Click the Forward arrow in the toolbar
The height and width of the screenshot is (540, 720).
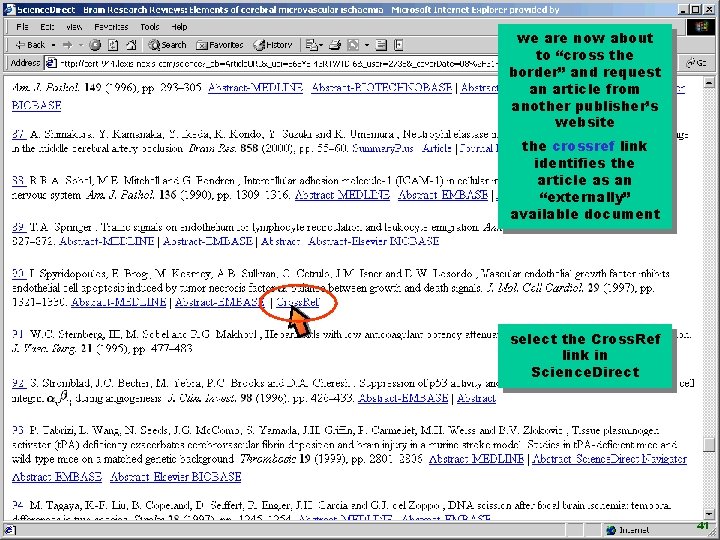68,45
